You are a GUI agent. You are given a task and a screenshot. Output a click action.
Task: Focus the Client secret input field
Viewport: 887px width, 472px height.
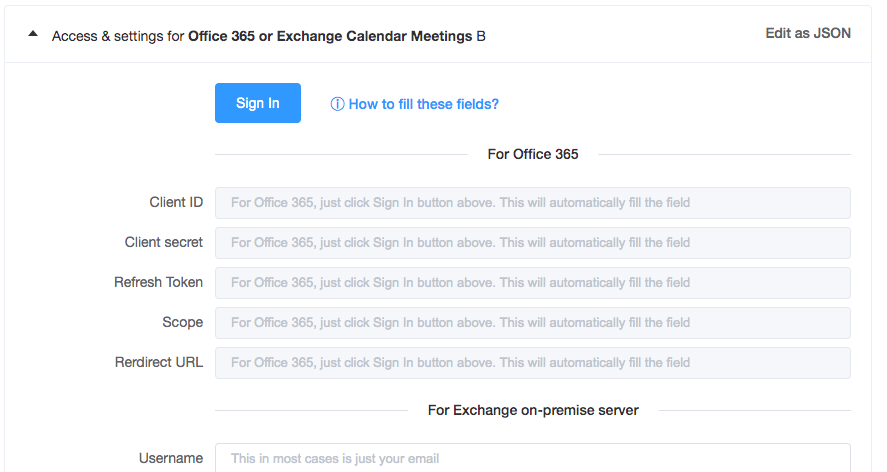[533, 243]
